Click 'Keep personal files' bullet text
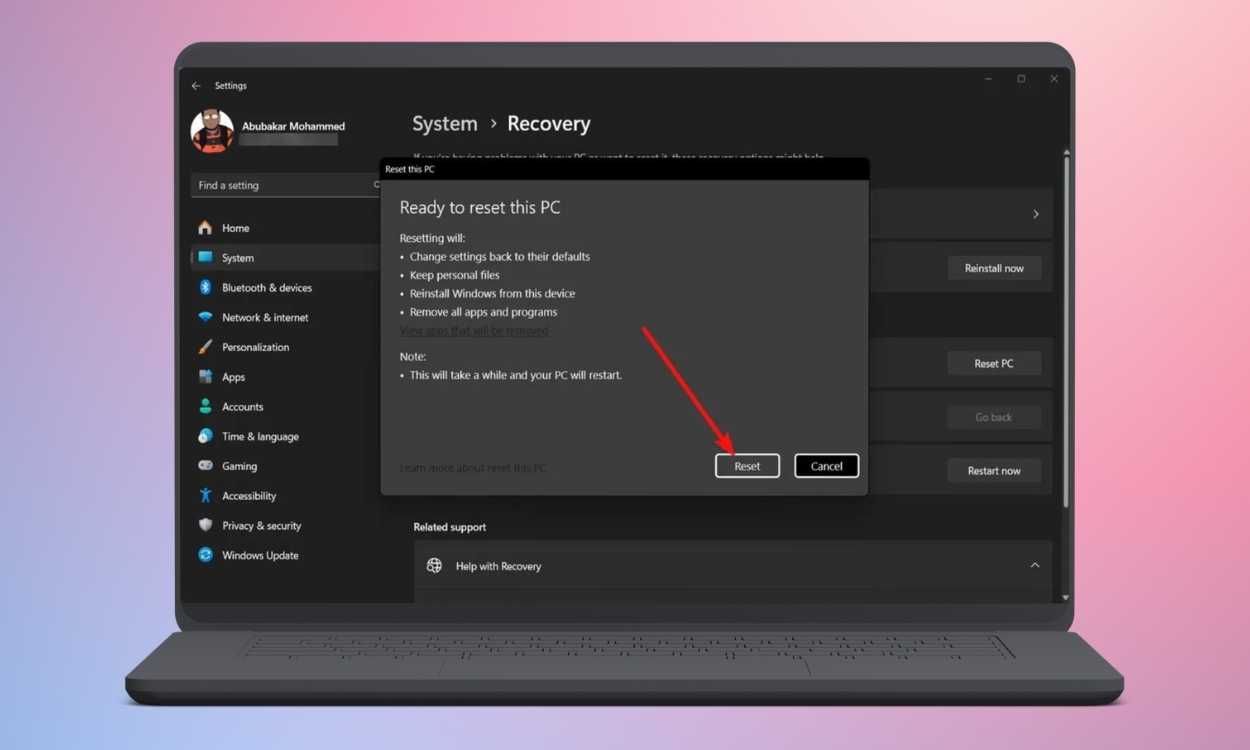The image size is (1250, 750). pyautogui.click(x=455, y=275)
